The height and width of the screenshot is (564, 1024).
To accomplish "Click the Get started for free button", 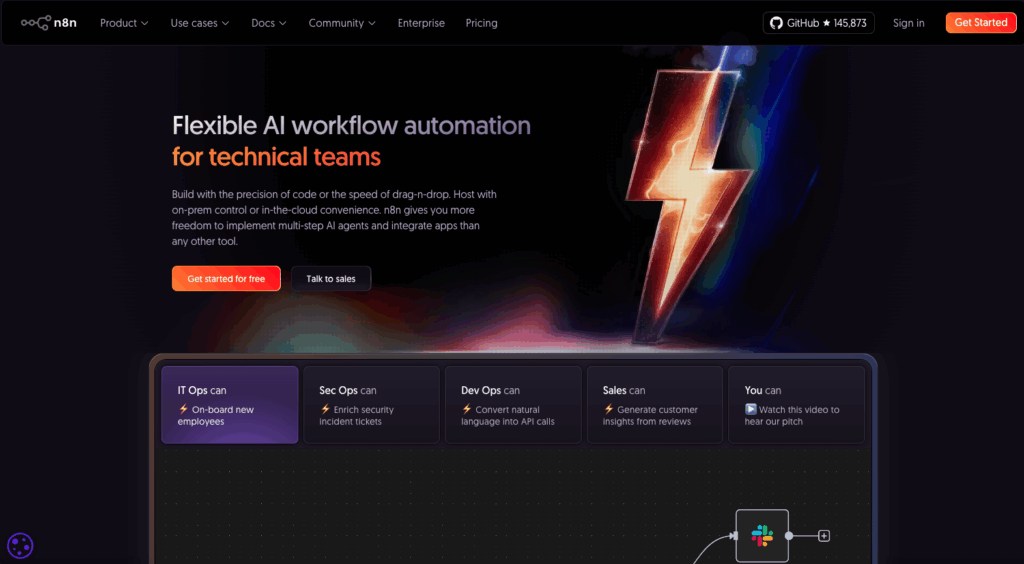I will (226, 279).
